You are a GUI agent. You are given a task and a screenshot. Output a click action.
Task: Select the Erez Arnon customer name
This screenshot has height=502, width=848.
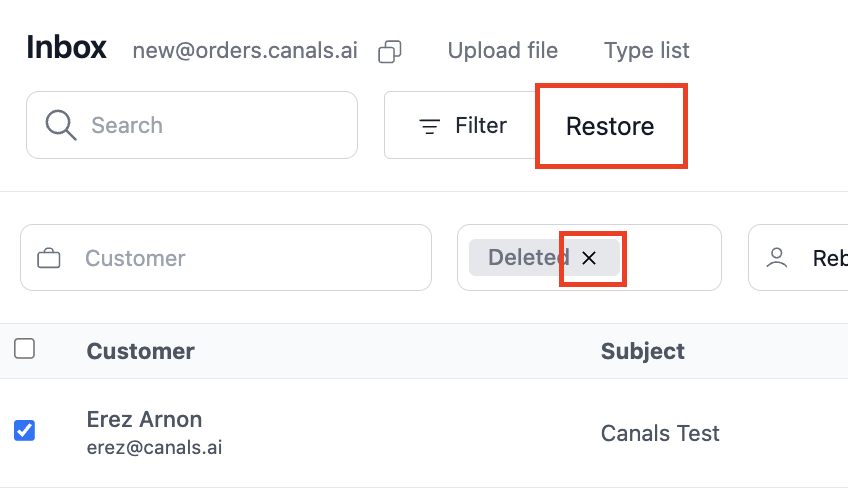[144, 419]
